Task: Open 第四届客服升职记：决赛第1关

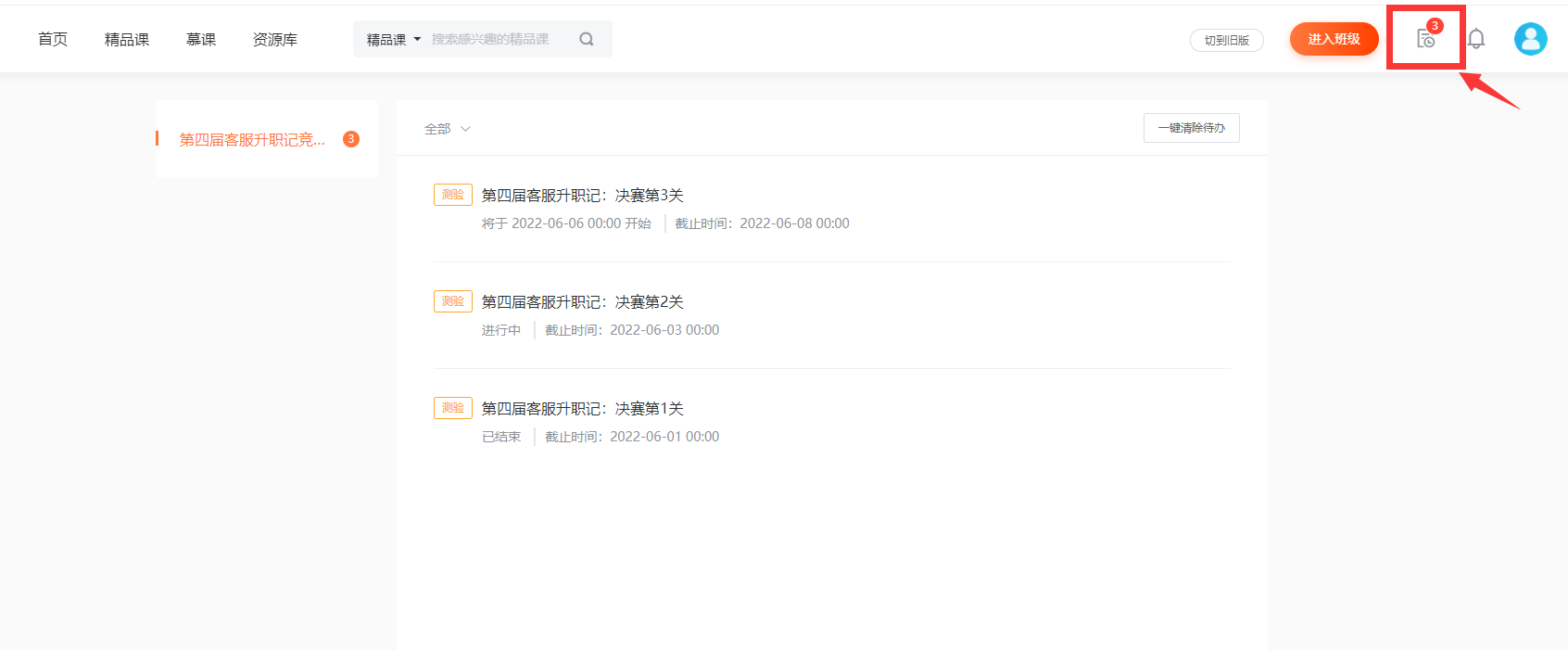Action: click(583, 408)
